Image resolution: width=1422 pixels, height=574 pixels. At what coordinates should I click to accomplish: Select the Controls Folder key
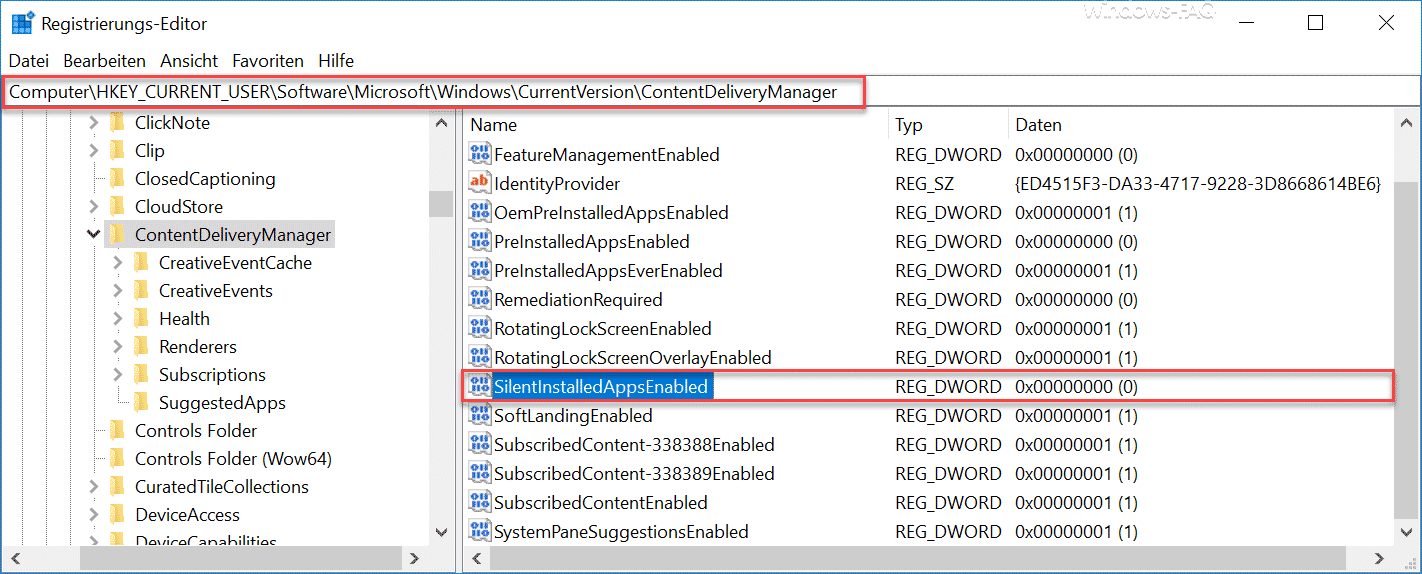pos(196,431)
